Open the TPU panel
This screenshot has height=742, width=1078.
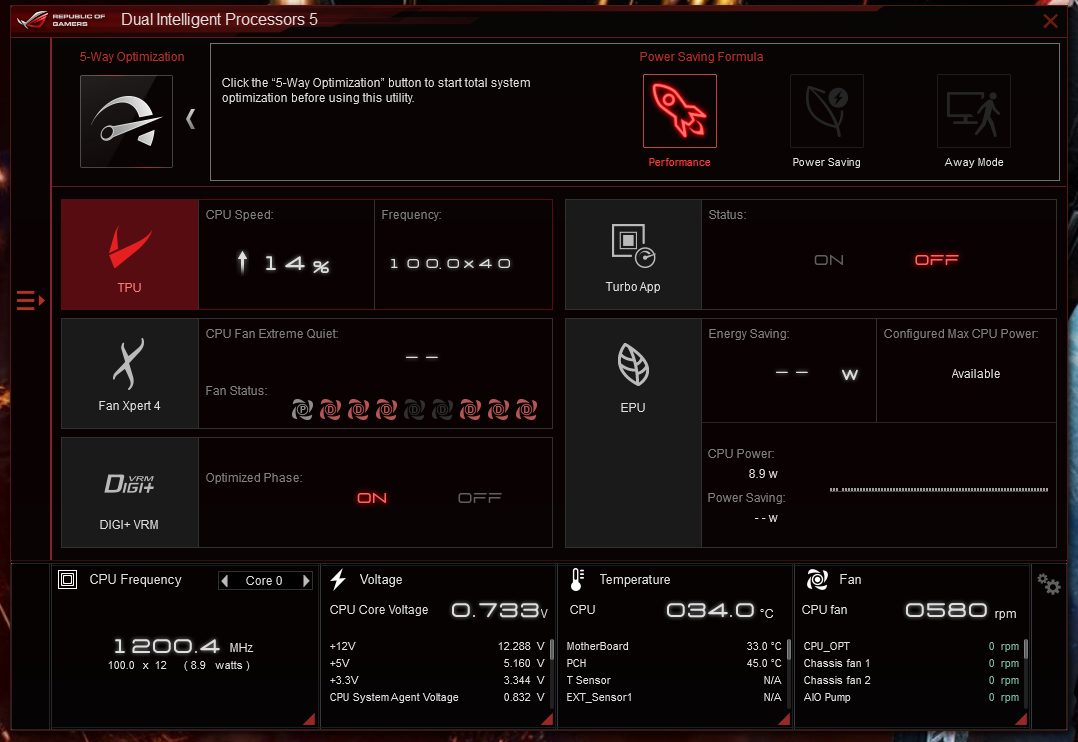tap(130, 254)
